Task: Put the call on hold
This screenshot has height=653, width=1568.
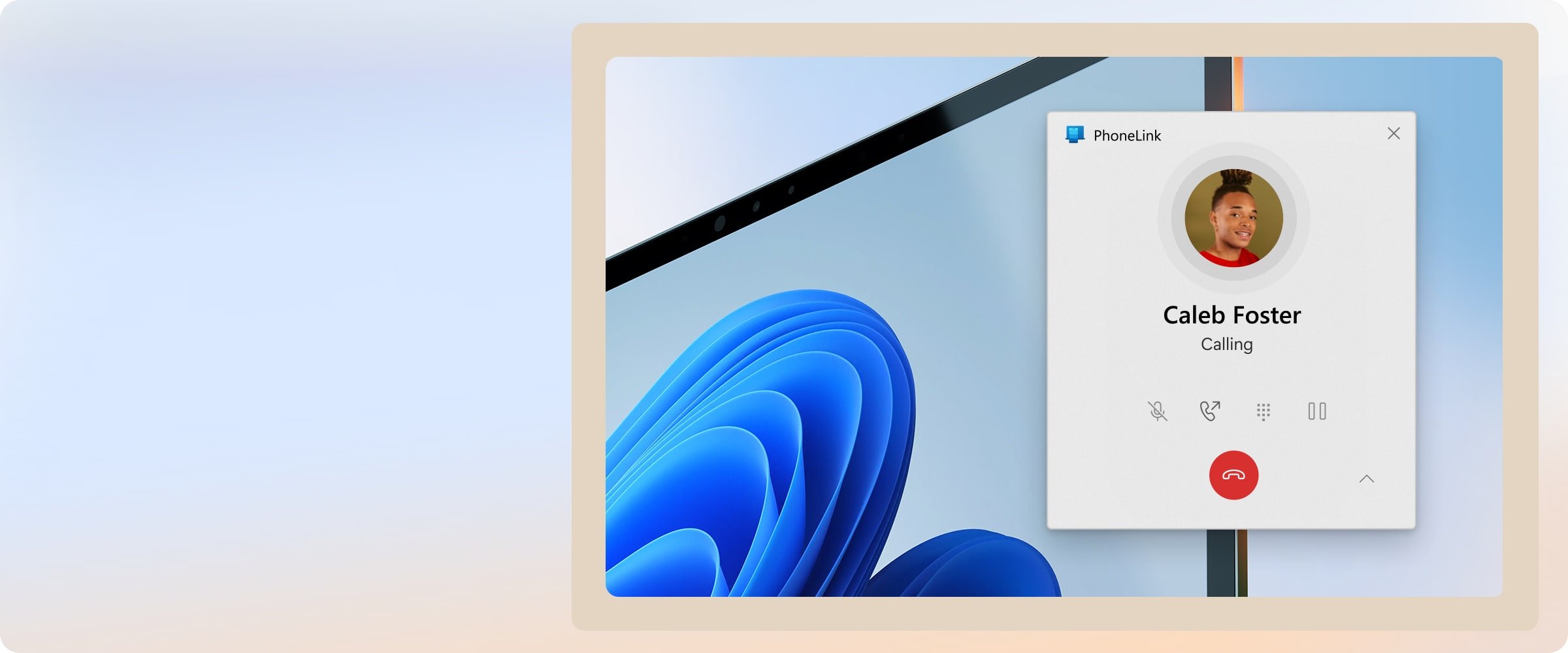Action: click(1316, 411)
